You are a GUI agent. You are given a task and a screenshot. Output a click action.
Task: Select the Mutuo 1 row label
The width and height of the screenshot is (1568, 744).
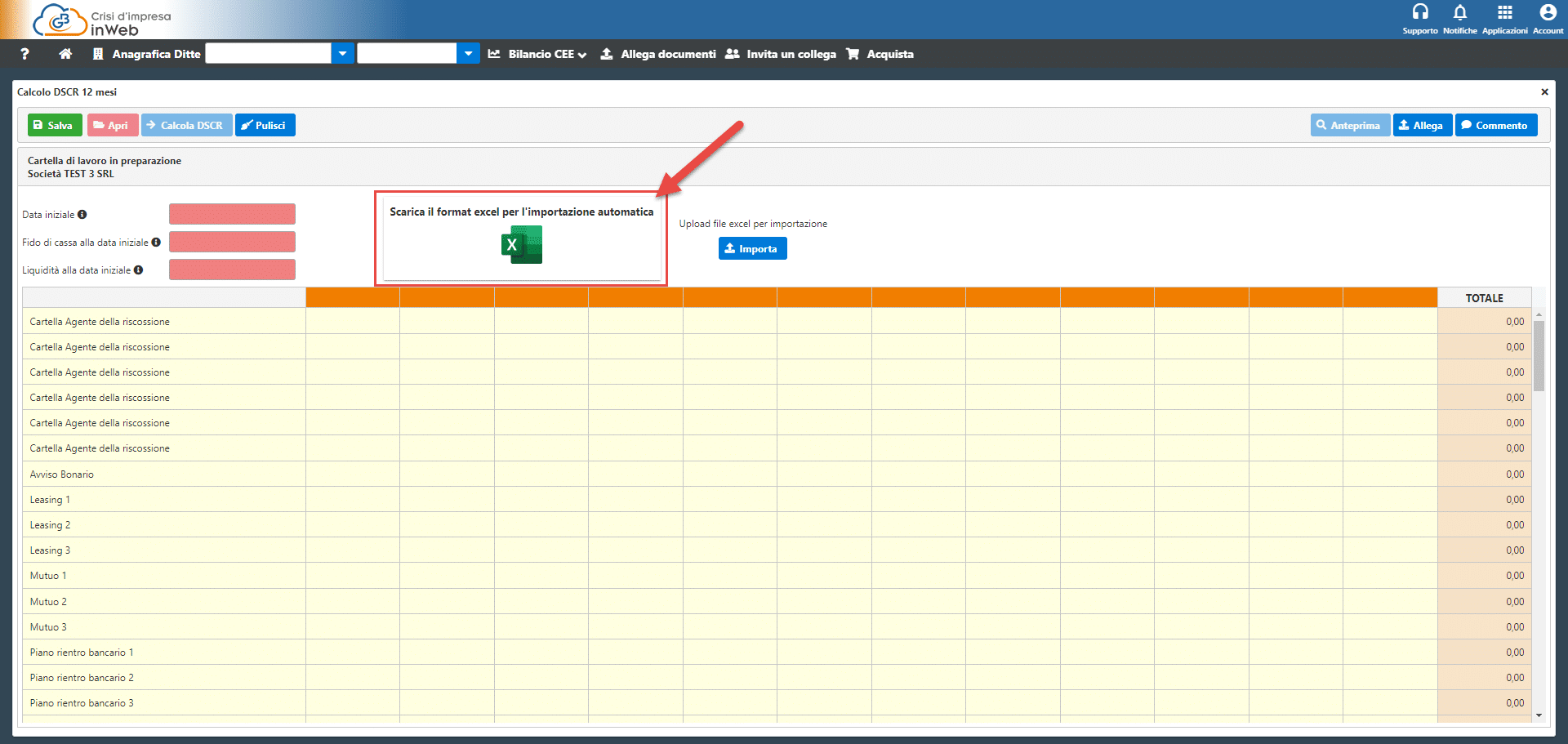48,576
